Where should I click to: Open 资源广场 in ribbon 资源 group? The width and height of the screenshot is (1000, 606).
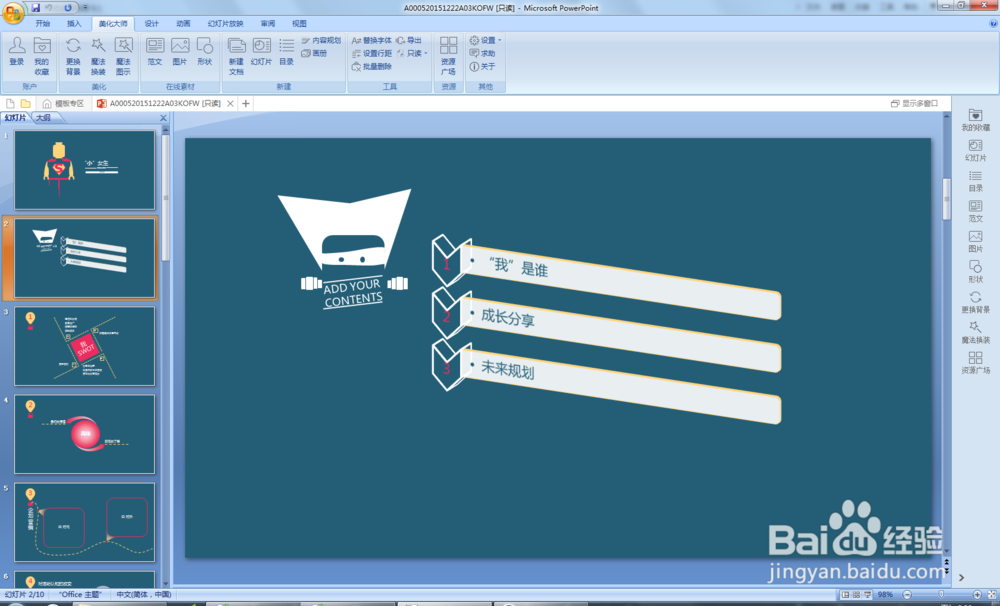click(448, 55)
